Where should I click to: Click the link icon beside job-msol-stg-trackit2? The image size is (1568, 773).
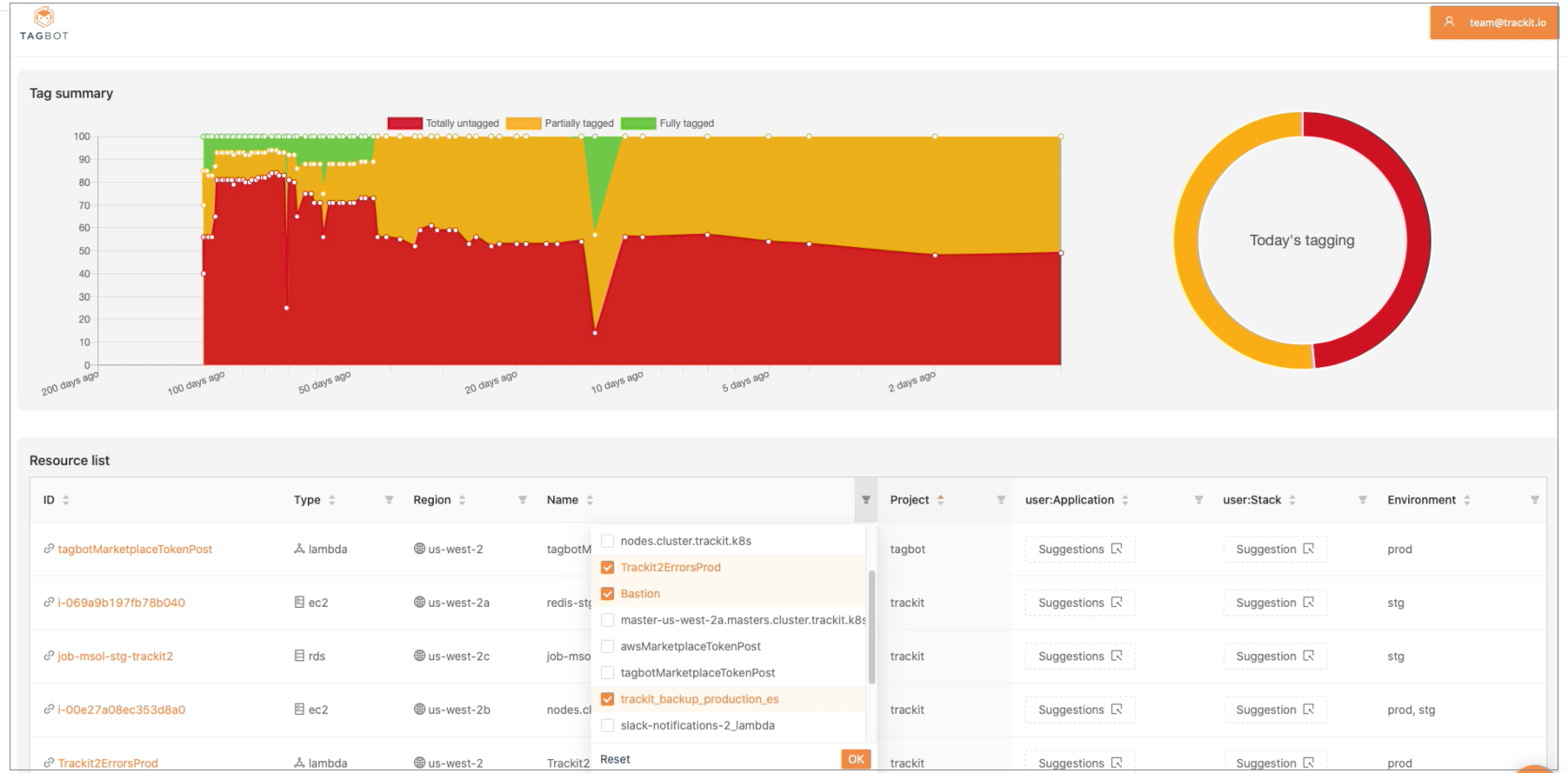(49, 656)
